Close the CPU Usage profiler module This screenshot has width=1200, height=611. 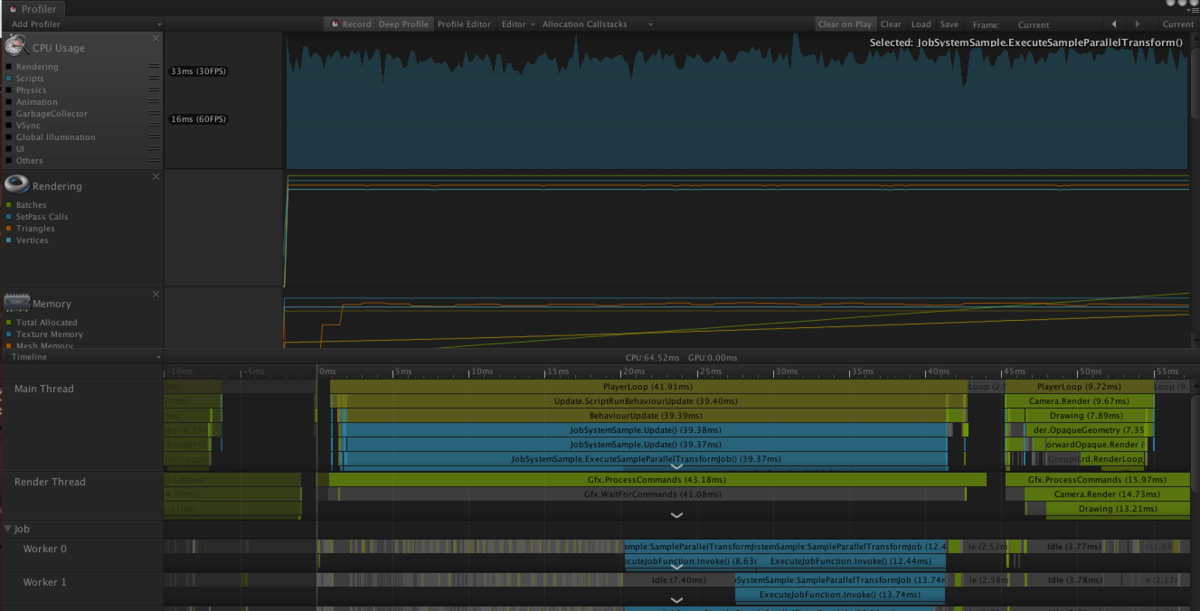(156, 38)
